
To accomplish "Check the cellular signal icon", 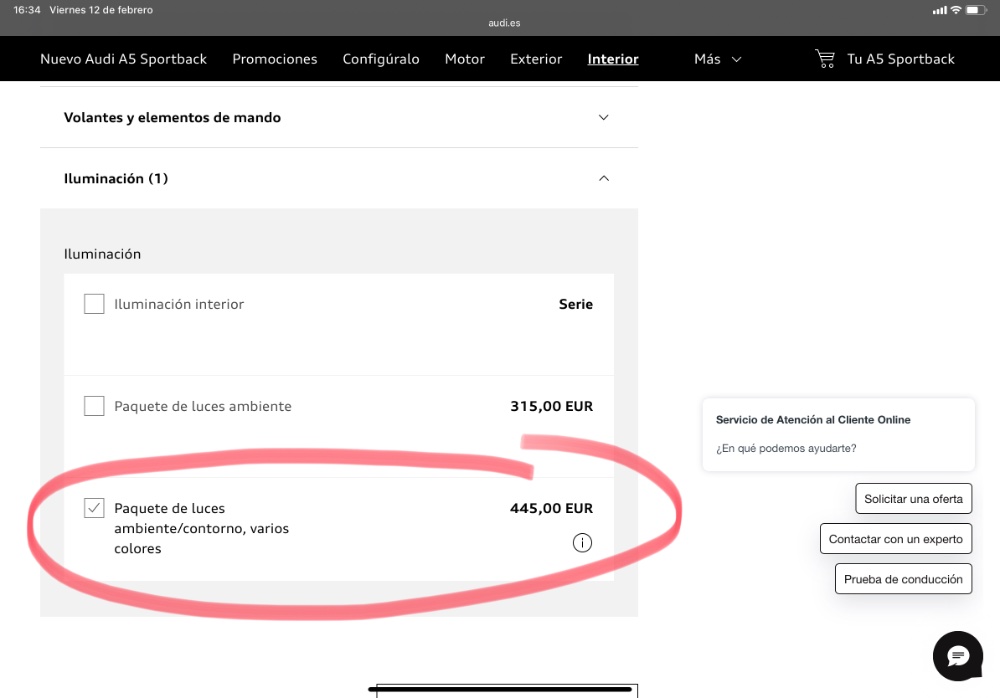I will [939, 10].
